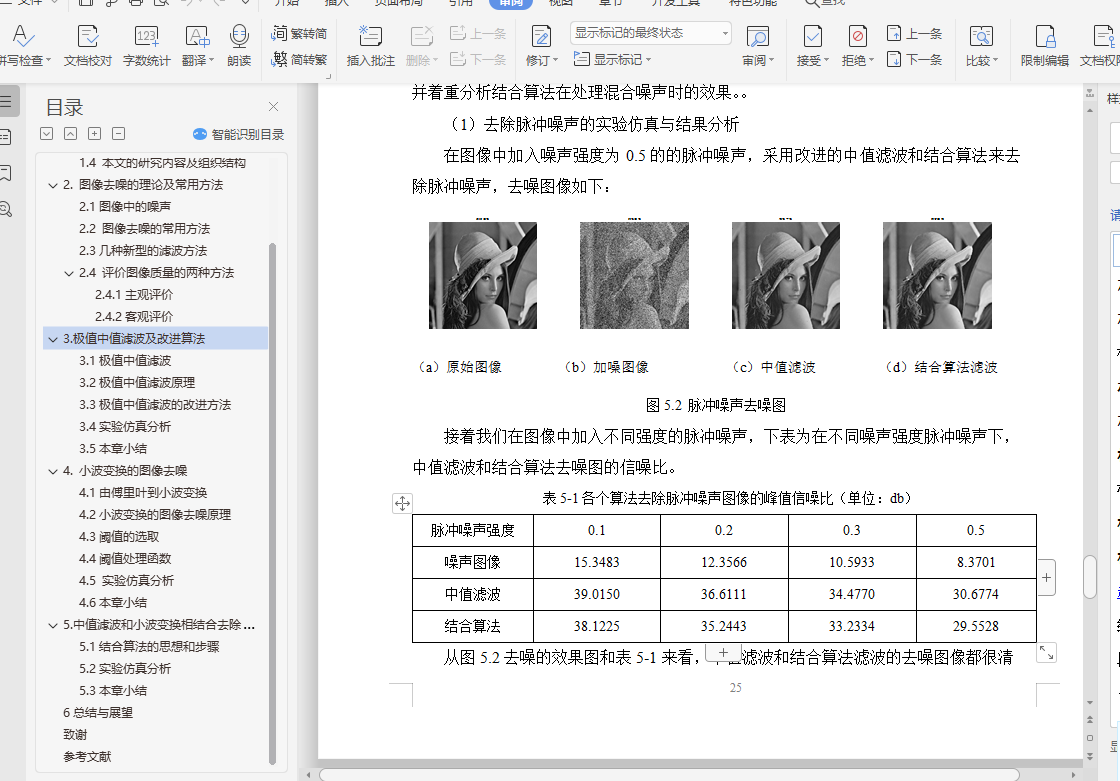Image resolution: width=1120 pixels, height=781 pixels.
Task: Switch to the 审阅 ribbon tab
Action: (x=511, y=3)
